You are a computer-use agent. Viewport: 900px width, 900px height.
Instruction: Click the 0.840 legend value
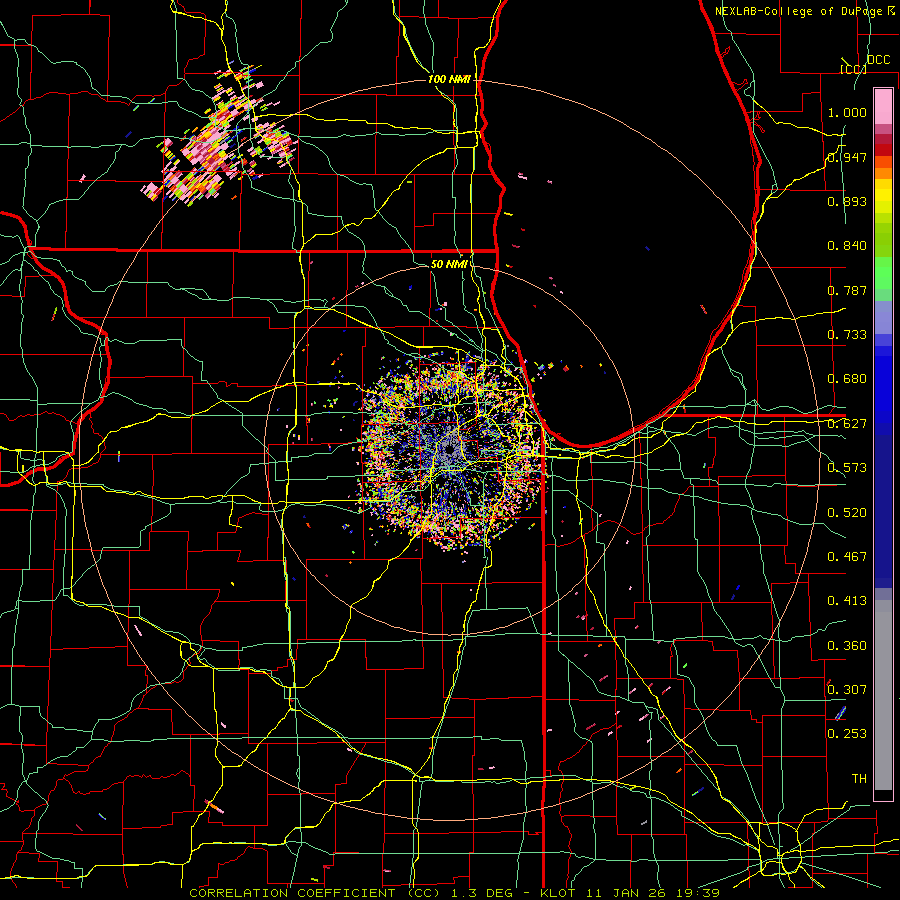(847, 246)
